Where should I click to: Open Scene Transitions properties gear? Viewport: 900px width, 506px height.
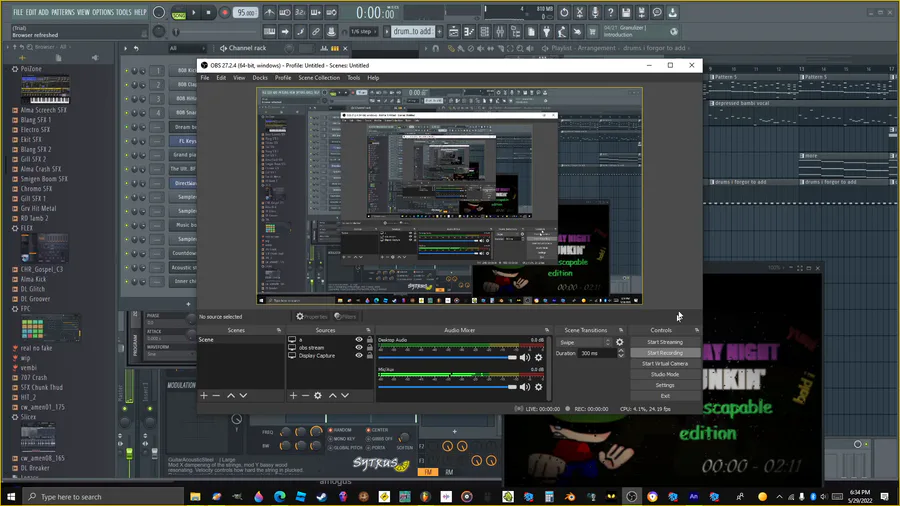tap(619, 342)
